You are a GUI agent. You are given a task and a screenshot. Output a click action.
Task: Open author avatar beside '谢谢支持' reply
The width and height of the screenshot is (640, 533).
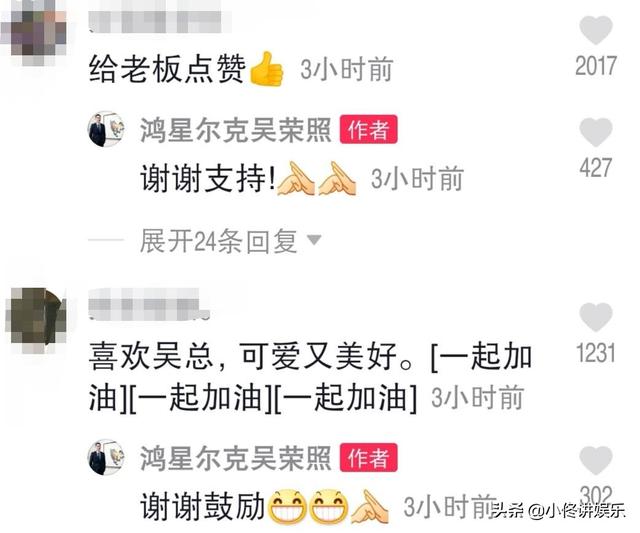[x=106, y=129]
